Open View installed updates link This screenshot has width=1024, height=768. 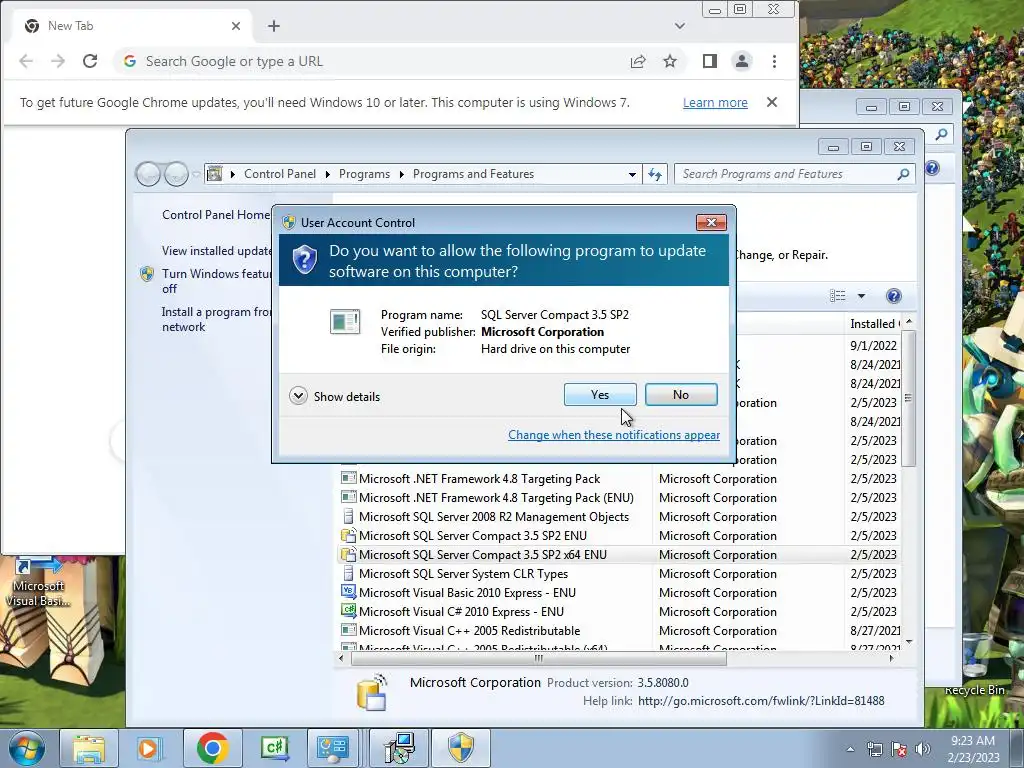pyautogui.click(x=217, y=251)
